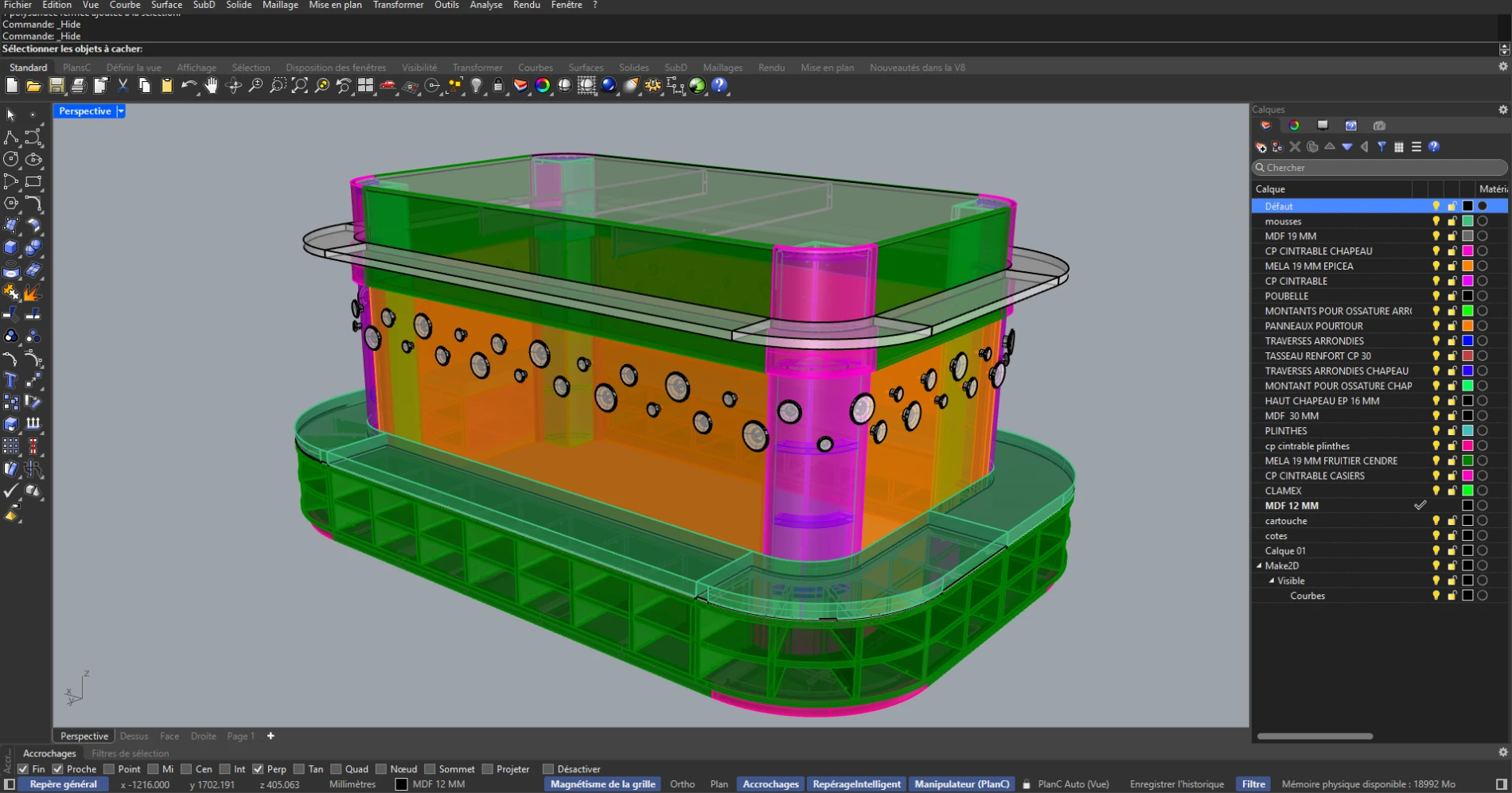The width and height of the screenshot is (1512, 793).
Task: Open the Perspective viewport dropdown arrow
Action: click(121, 111)
